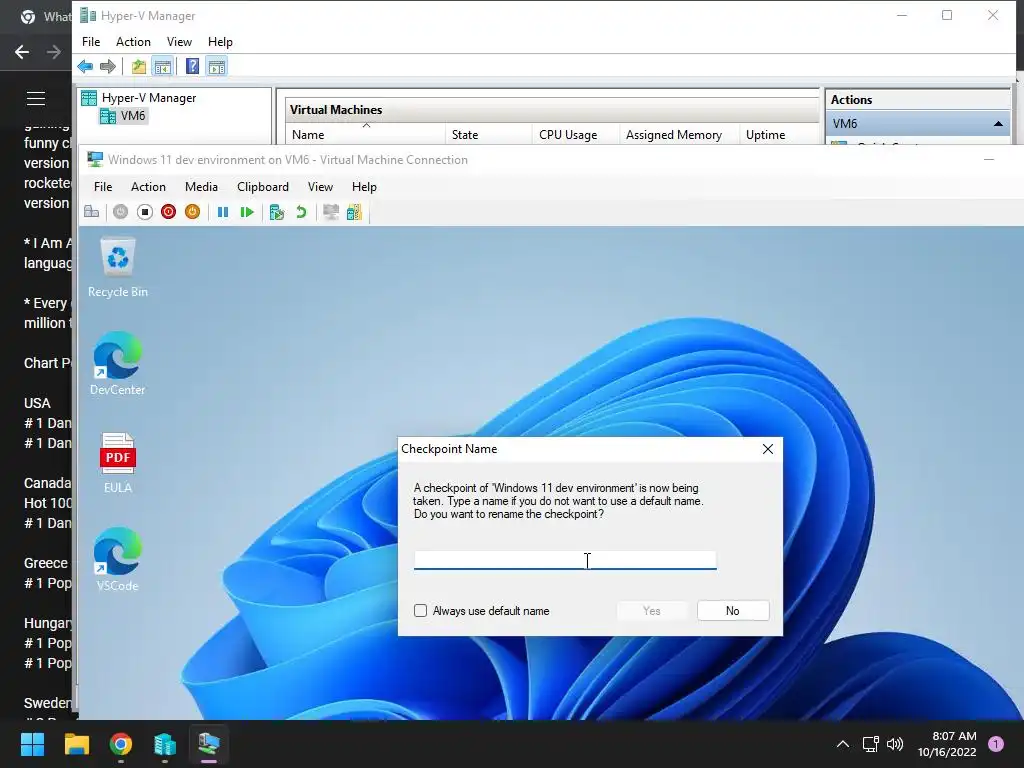Select DevCenter shortcut on VM desktop
The width and height of the screenshot is (1024, 768).
pos(118,364)
